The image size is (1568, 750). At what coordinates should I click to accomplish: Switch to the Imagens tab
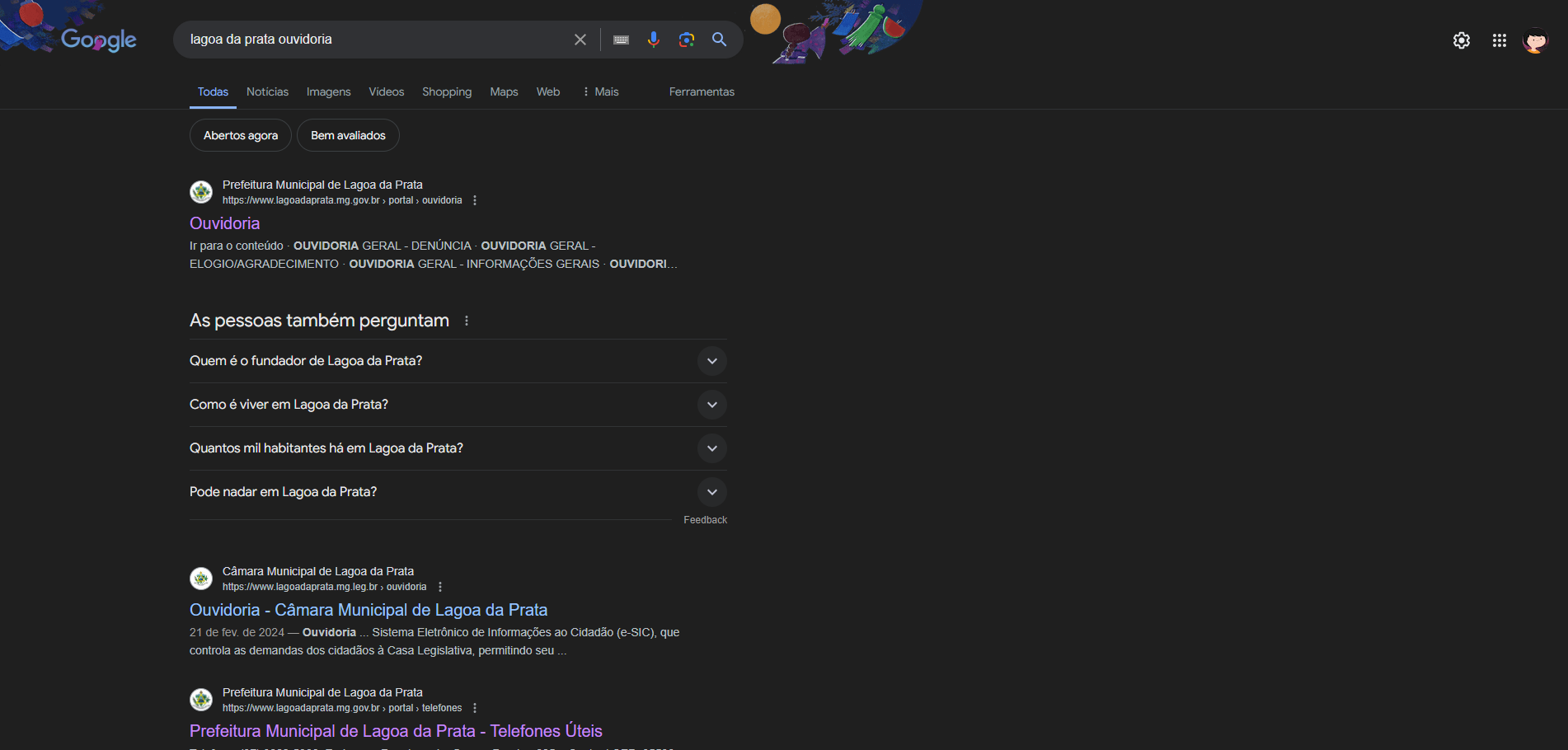click(x=328, y=91)
